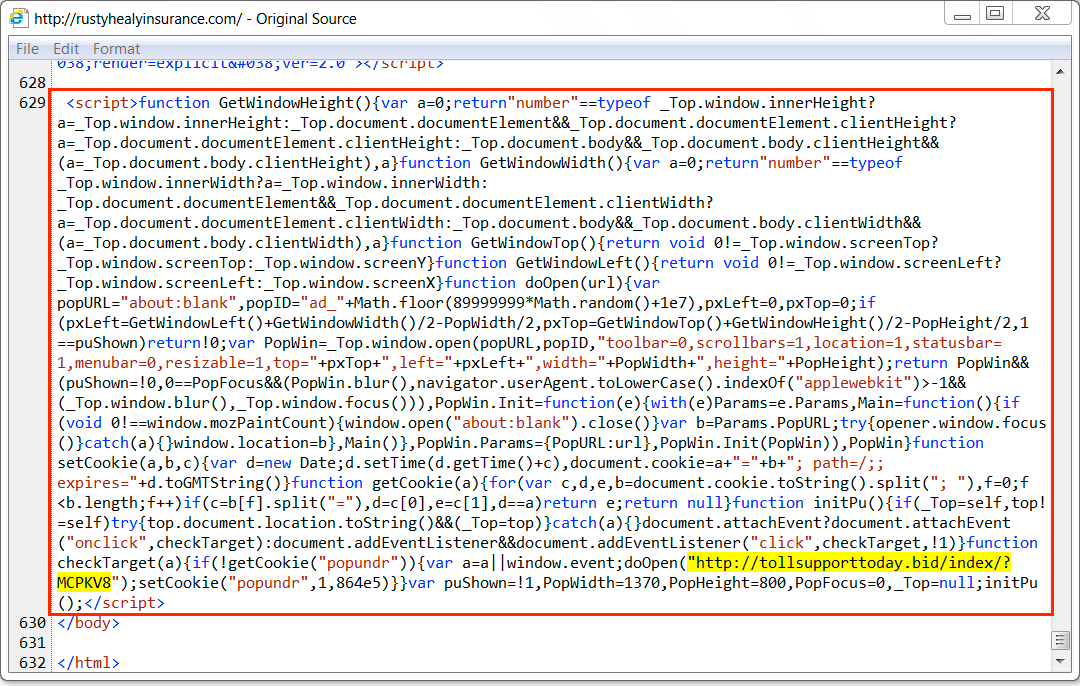This screenshot has height=686, width=1080.
Task: Click the scrollbar up arrow
Action: coord(1060,72)
